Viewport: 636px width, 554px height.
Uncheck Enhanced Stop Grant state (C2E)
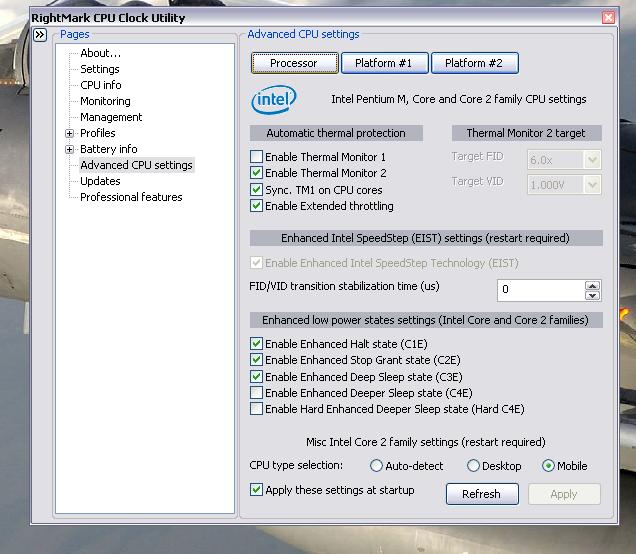coord(256,360)
